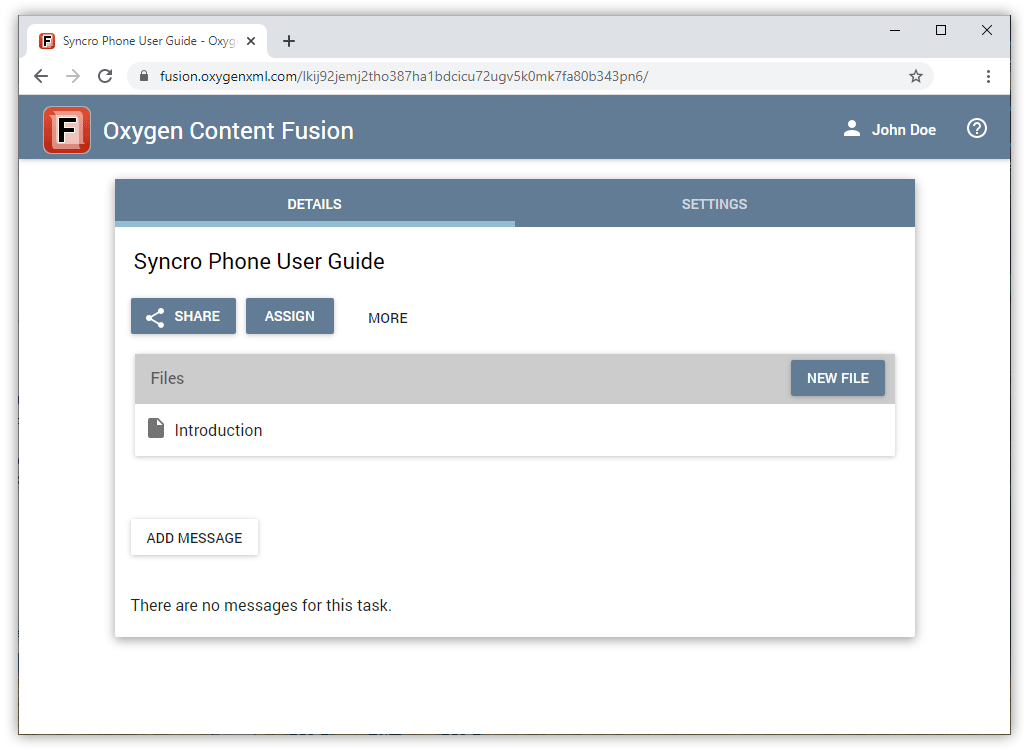Click the Assign button

(290, 316)
